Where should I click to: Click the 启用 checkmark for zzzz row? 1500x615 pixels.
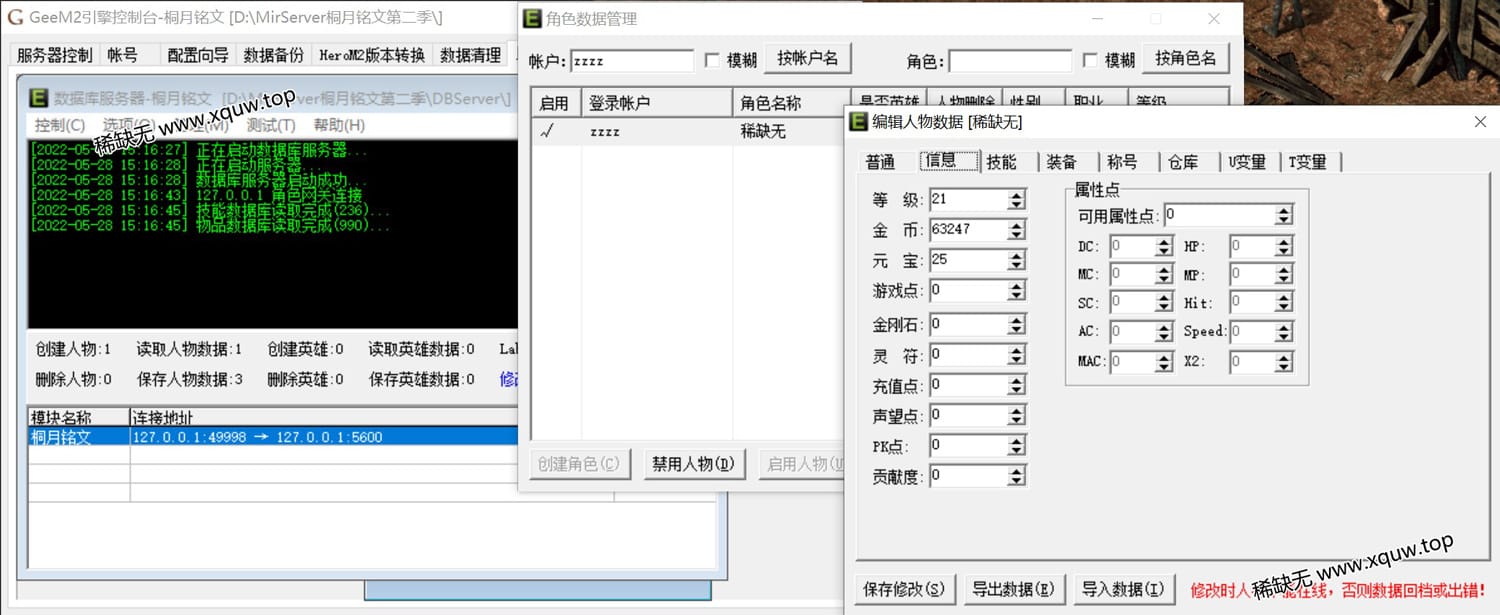pyautogui.click(x=547, y=131)
